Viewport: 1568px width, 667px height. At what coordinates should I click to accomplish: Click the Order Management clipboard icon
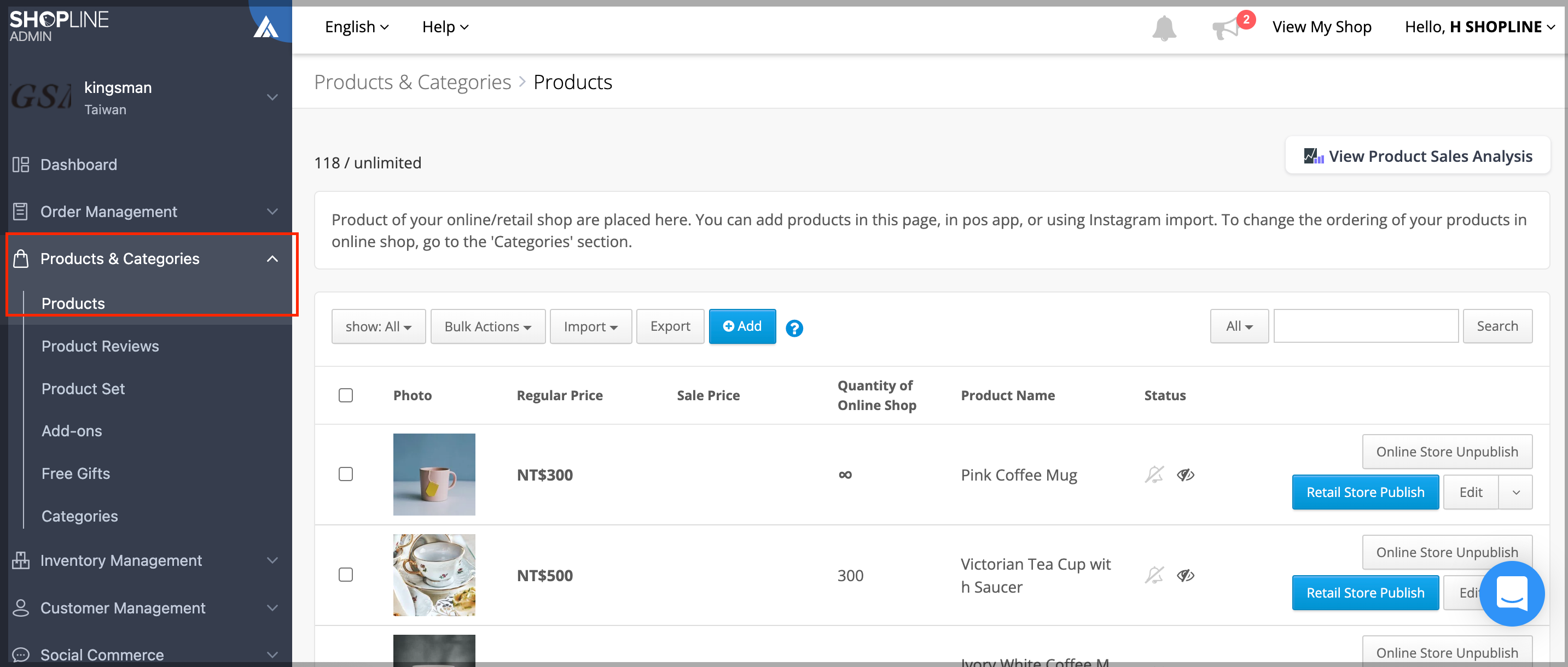coord(21,212)
